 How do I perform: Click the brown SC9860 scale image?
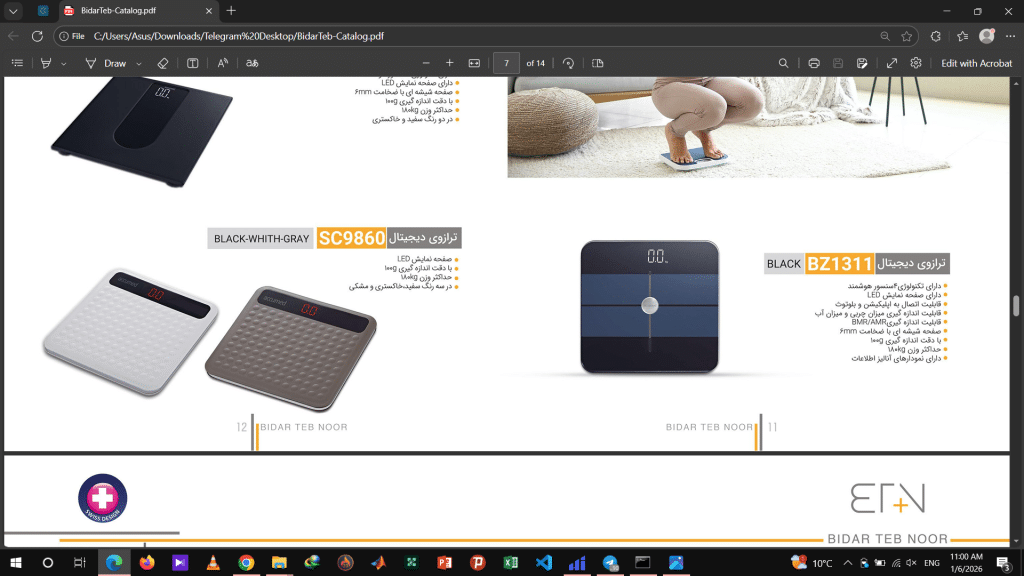291,348
